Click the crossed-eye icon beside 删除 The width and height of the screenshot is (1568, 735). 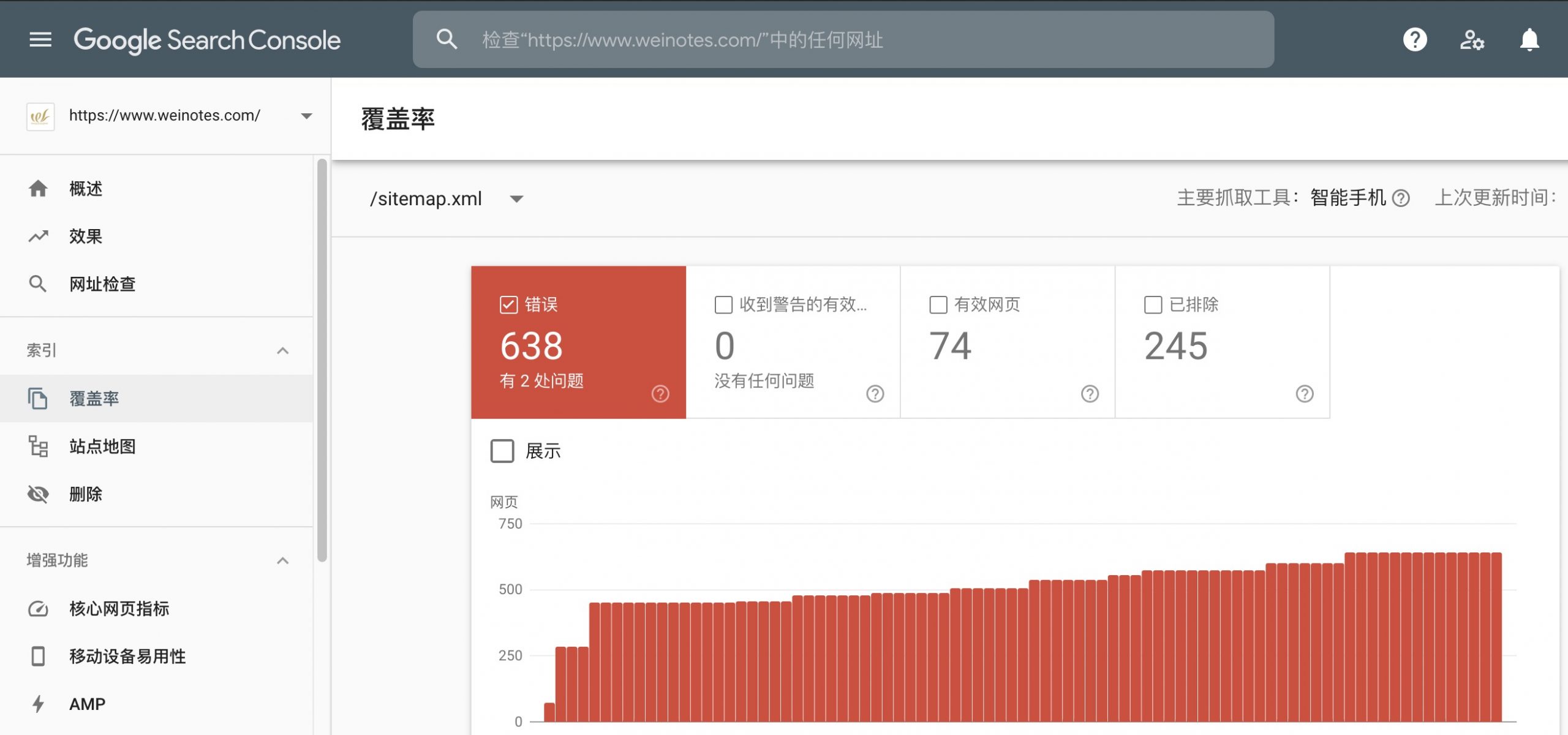click(38, 494)
